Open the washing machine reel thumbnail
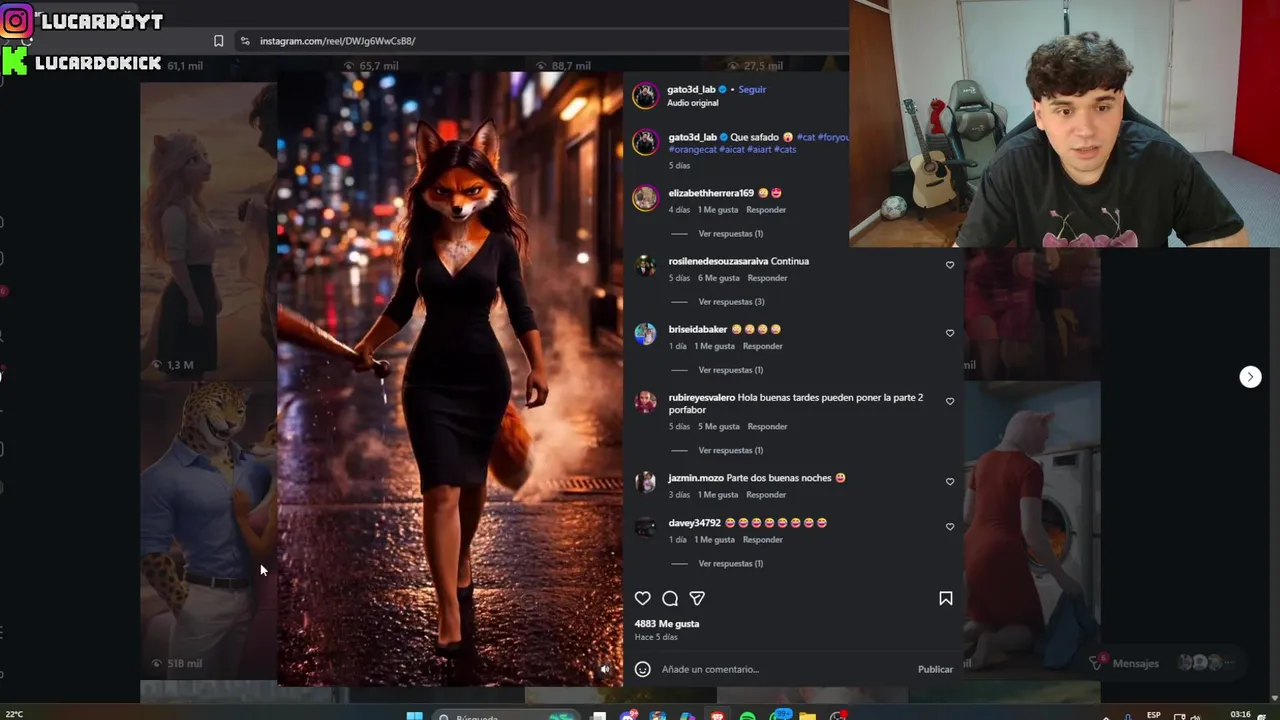The width and height of the screenshot is (1280, 720). [1032, 528]
